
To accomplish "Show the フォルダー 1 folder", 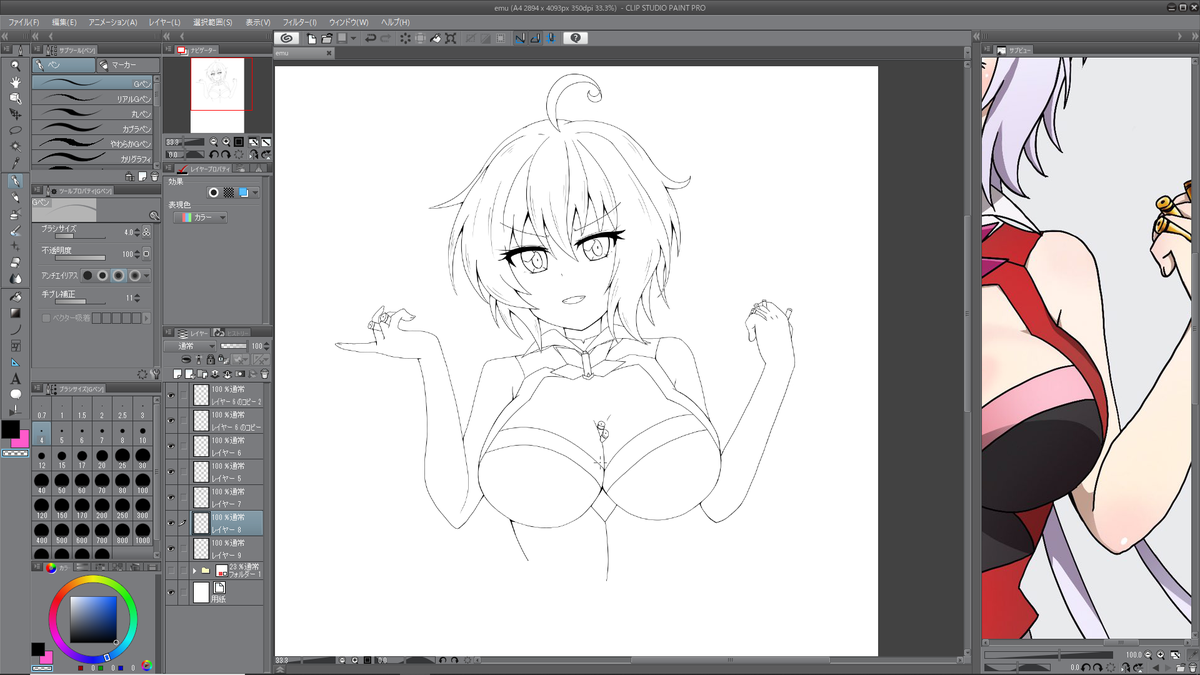I will [x=171, y=570].
